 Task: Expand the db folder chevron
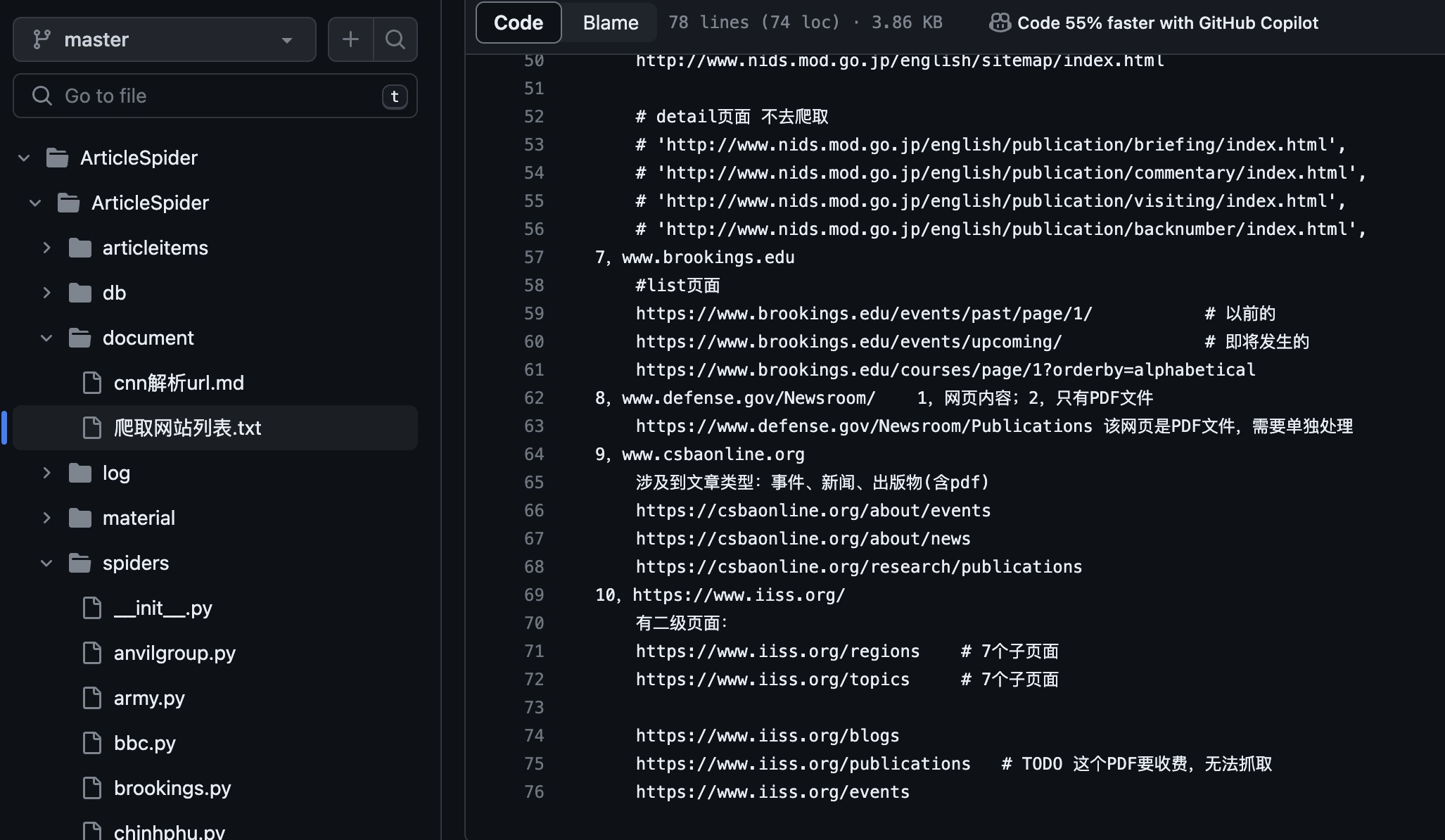tap(46, 293)
